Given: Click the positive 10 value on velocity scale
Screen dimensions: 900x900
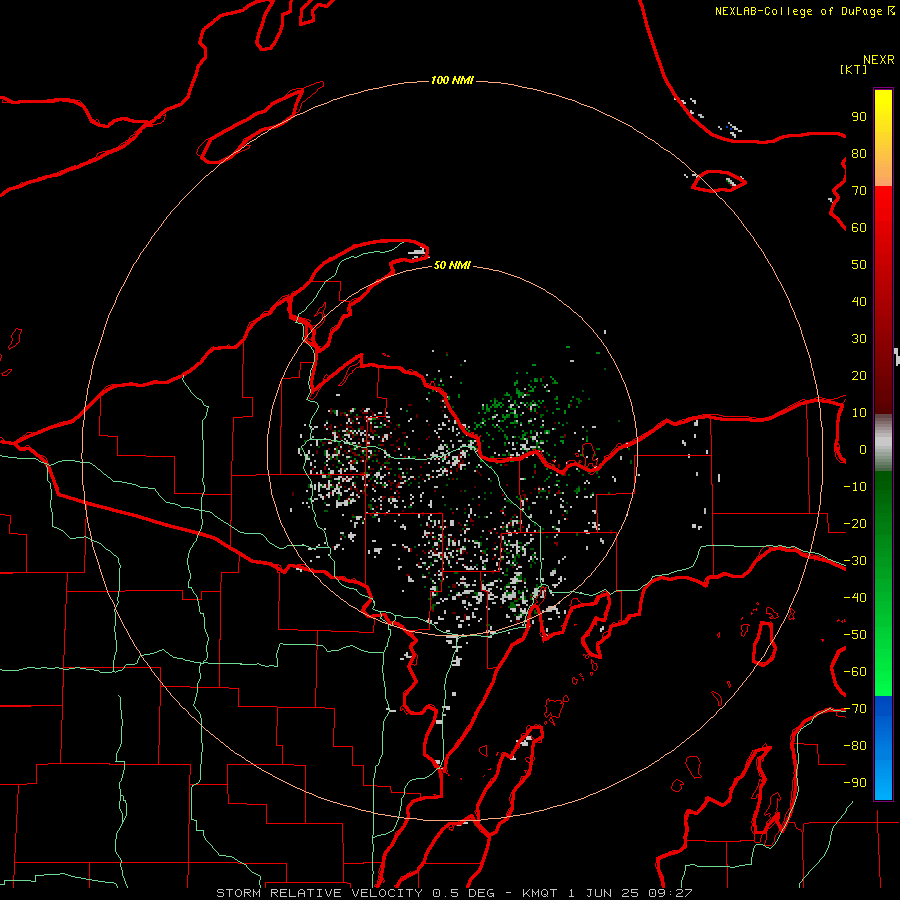Looking at the screenshot, I should 859,413.
